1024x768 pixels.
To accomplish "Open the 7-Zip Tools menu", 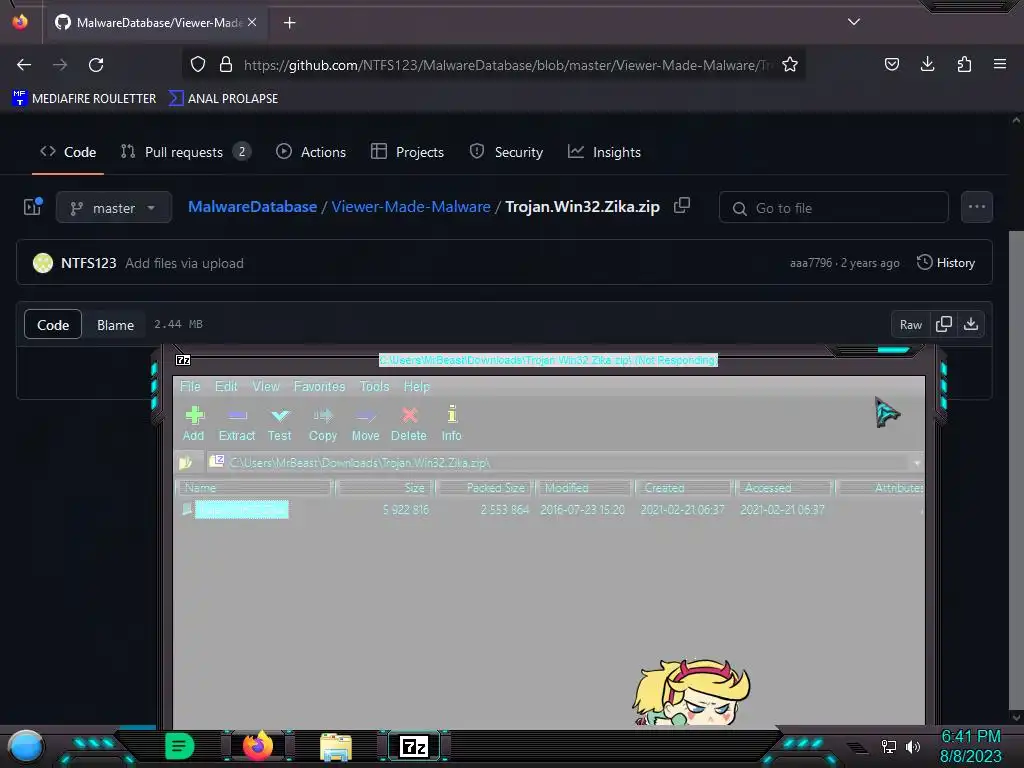I will [374, 387].
